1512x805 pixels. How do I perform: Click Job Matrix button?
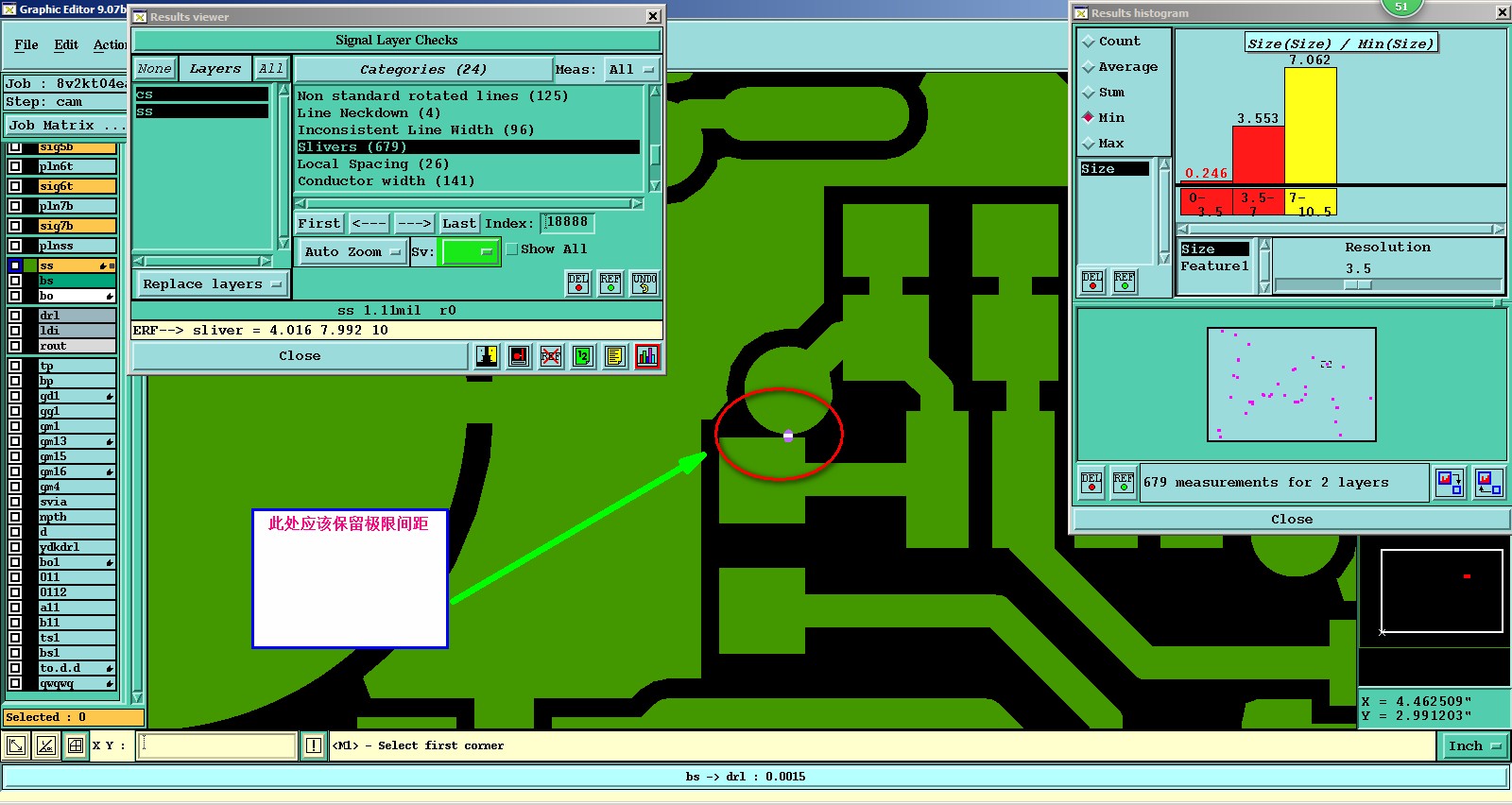[x=64, y=125]
